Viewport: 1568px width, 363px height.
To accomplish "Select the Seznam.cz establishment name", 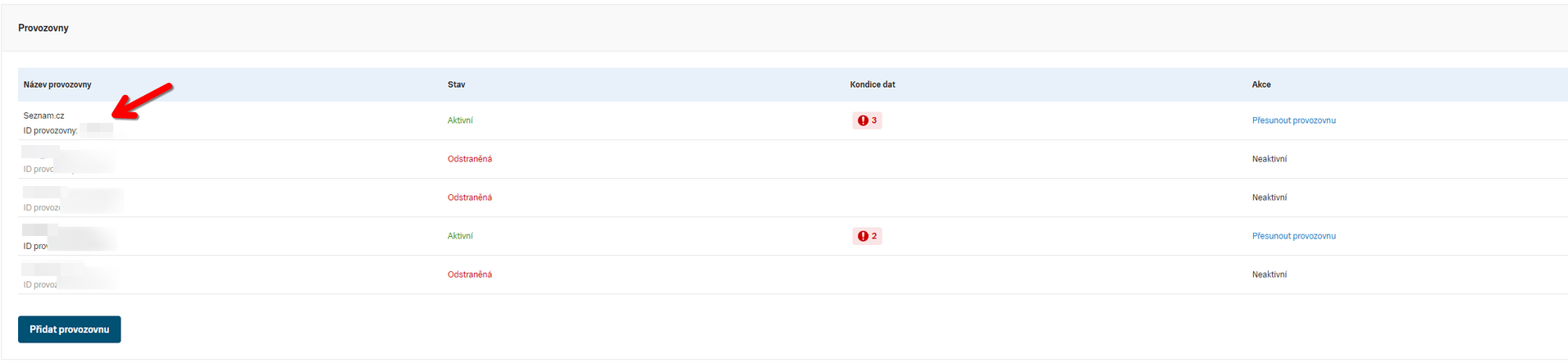I will coord(43,116).
